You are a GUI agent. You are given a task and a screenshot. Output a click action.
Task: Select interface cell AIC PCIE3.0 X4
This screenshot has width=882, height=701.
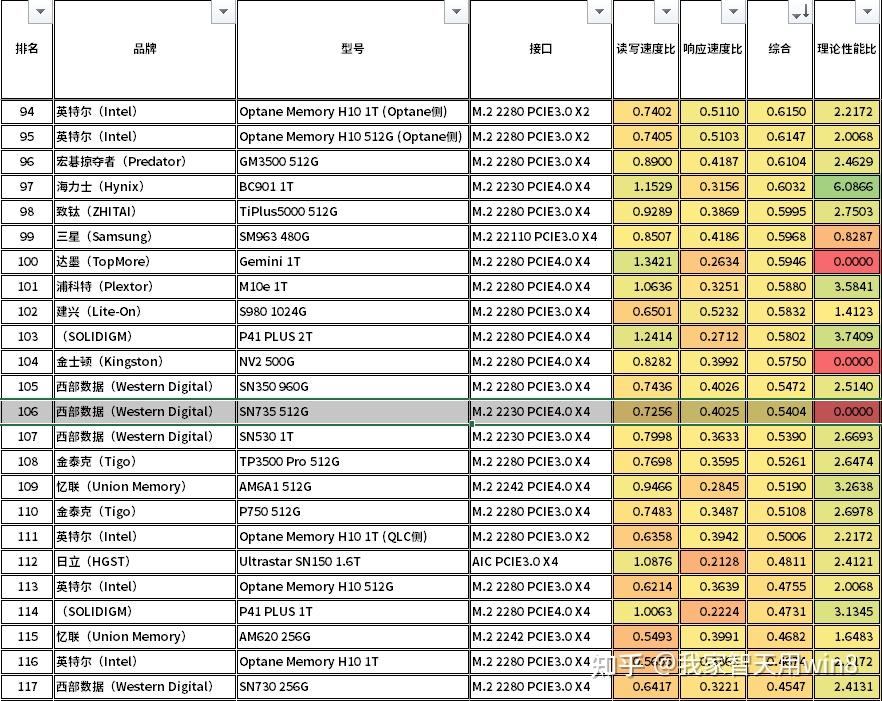coord(541,561)
